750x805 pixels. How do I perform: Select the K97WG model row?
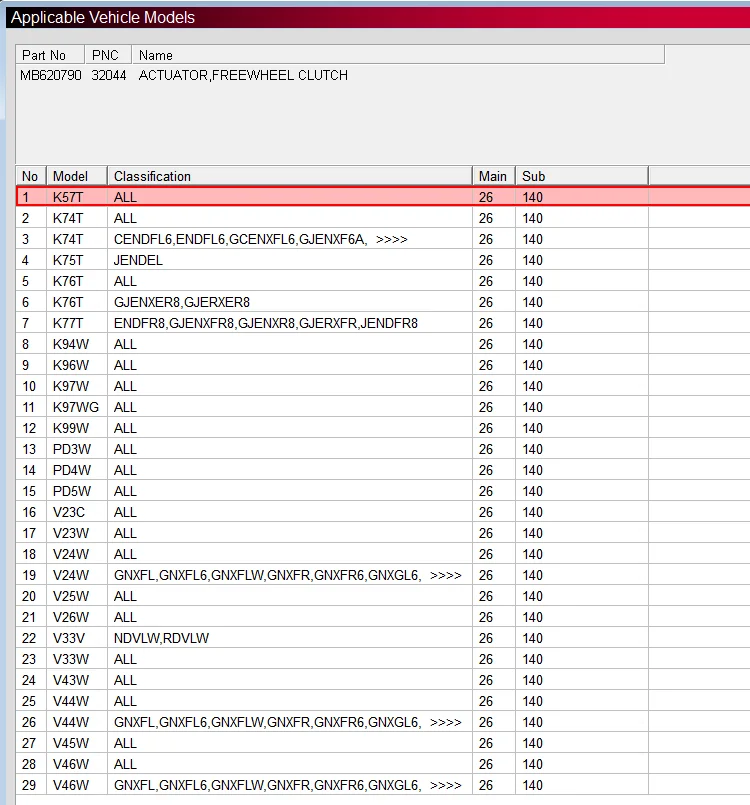(76, 407)
